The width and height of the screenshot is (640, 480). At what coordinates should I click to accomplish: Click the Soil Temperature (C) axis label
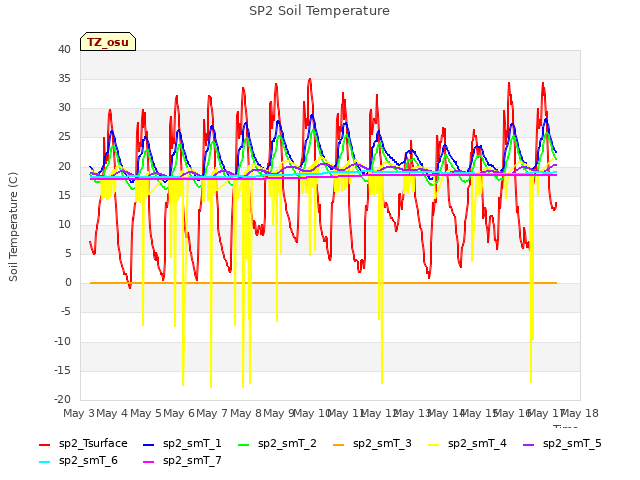click(13, 227)
